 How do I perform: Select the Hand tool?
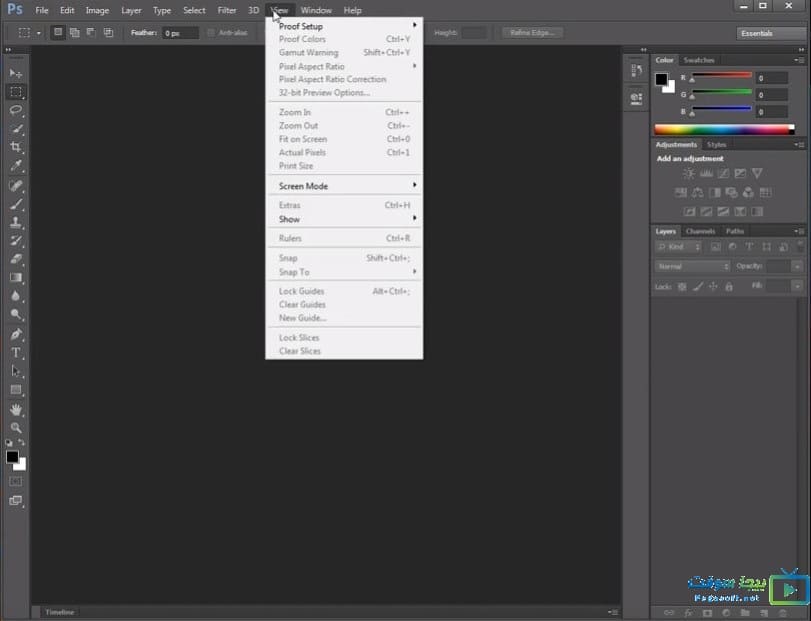[16, 410]
